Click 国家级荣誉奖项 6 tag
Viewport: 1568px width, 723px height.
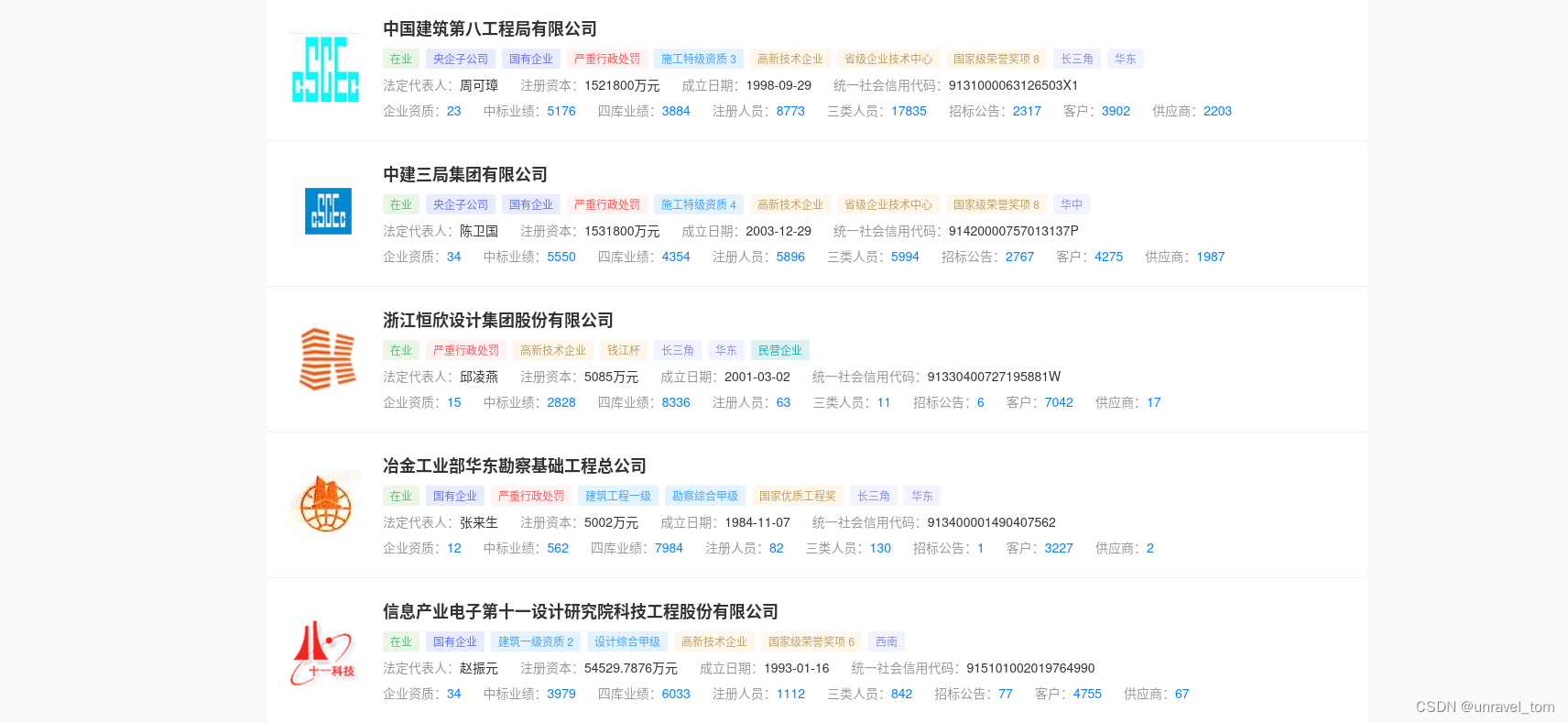[x=811, y=641]
